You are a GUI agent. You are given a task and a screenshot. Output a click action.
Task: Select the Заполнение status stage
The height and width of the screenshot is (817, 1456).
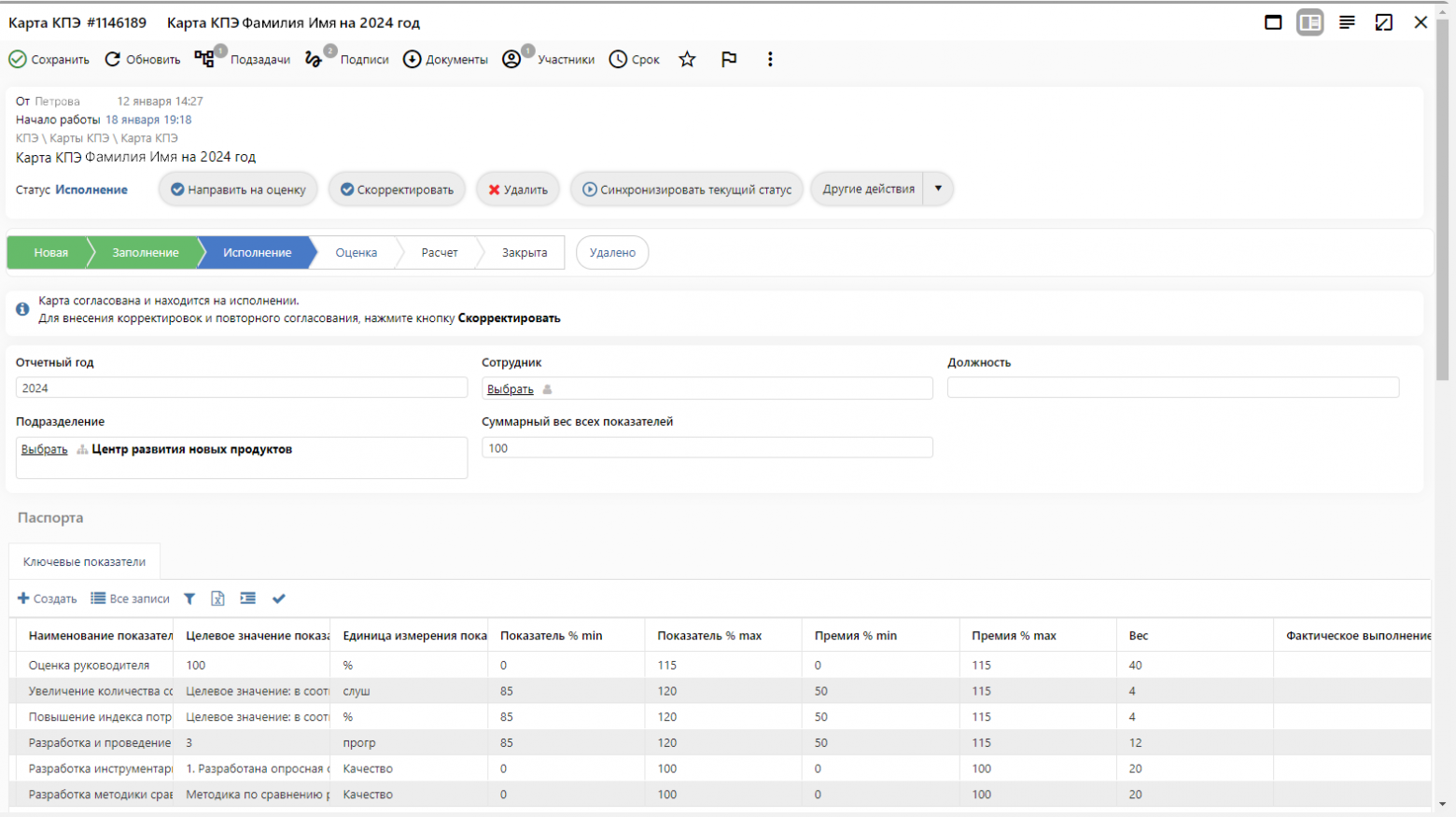click(x=146, y=252)
